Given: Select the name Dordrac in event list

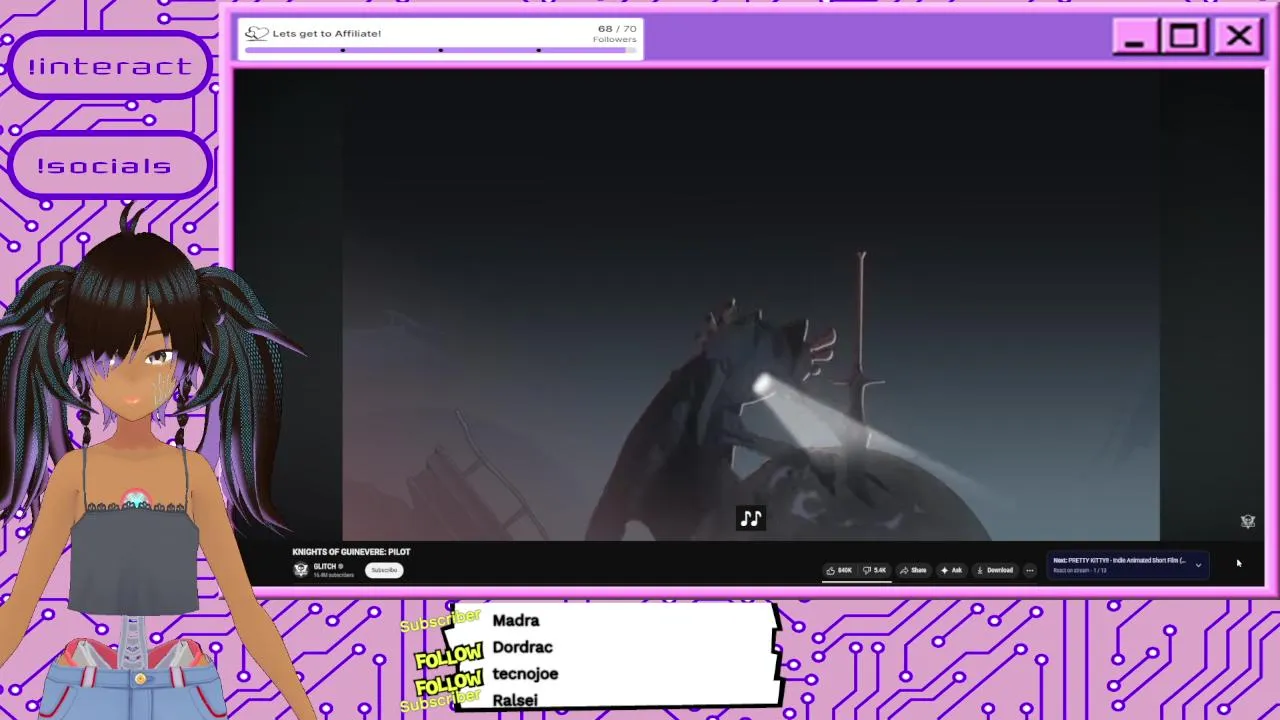Looking at the screenshot, I should point(522,647).
